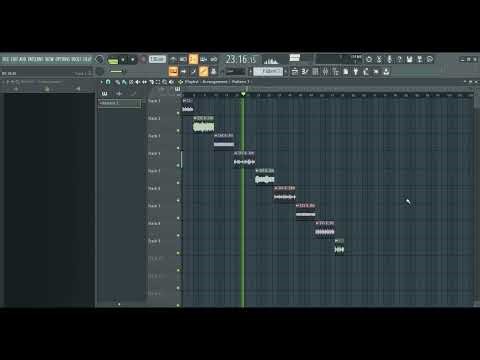Open clip menu of Track 2 audio clip
Viewport: 480px width, 360px height.
195,118
